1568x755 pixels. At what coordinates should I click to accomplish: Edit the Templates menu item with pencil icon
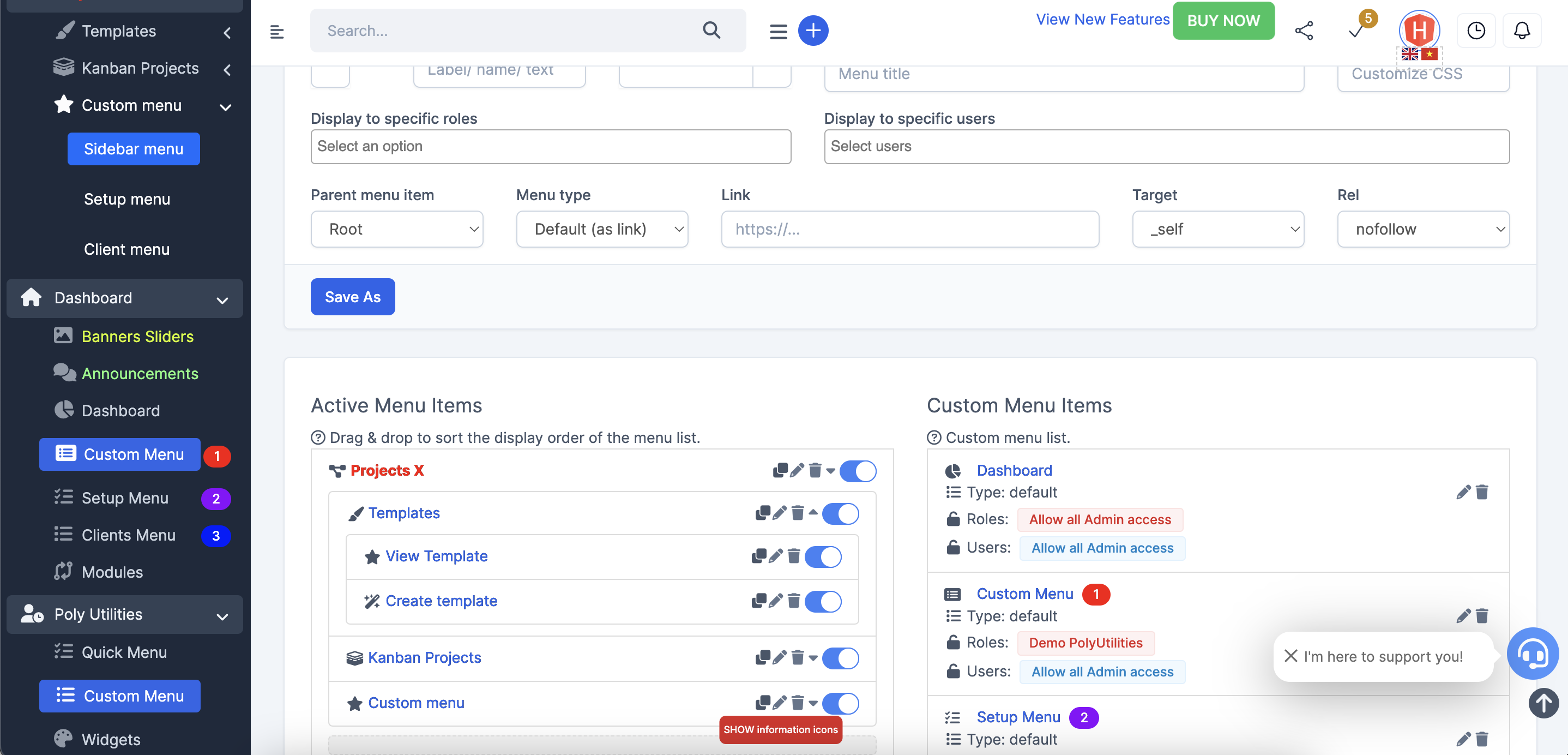tap(779, 513)
